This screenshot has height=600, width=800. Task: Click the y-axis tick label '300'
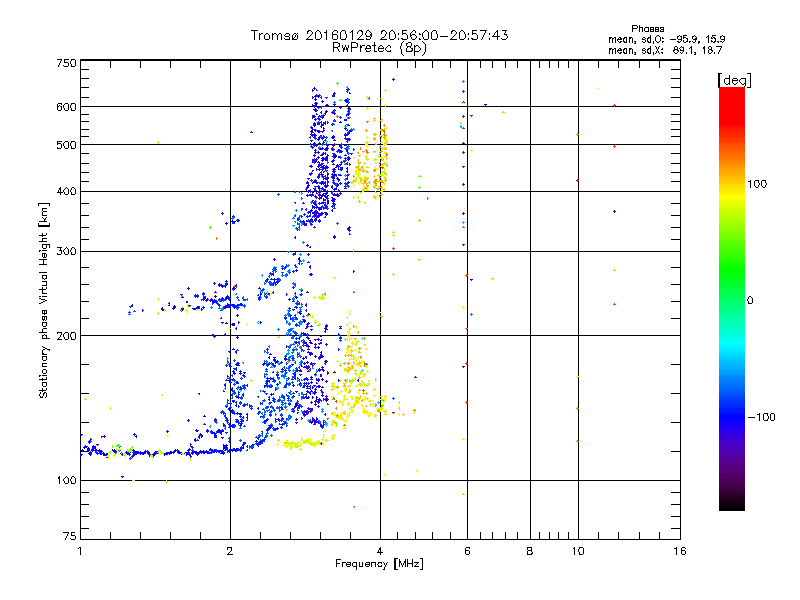(x=67, y=252)
